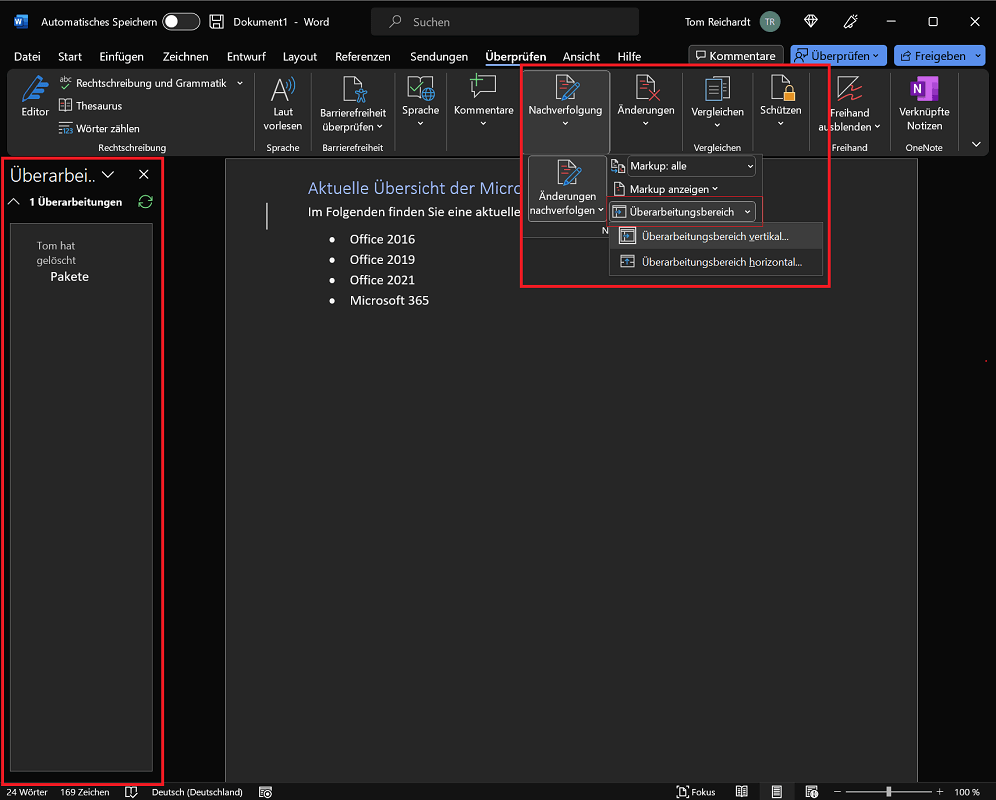Expand Markup anzeigen options

click(x=665, y=189)
